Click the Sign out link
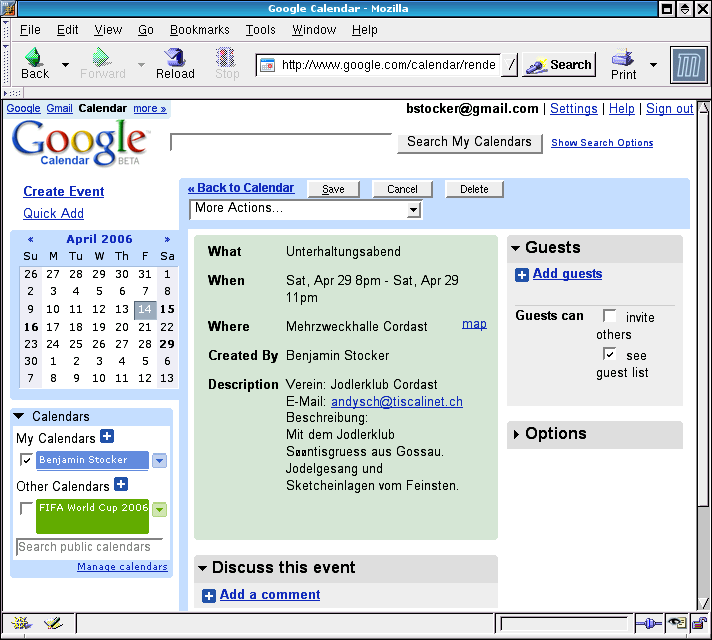This screenshot has width=712, height=640. [670, 109]
